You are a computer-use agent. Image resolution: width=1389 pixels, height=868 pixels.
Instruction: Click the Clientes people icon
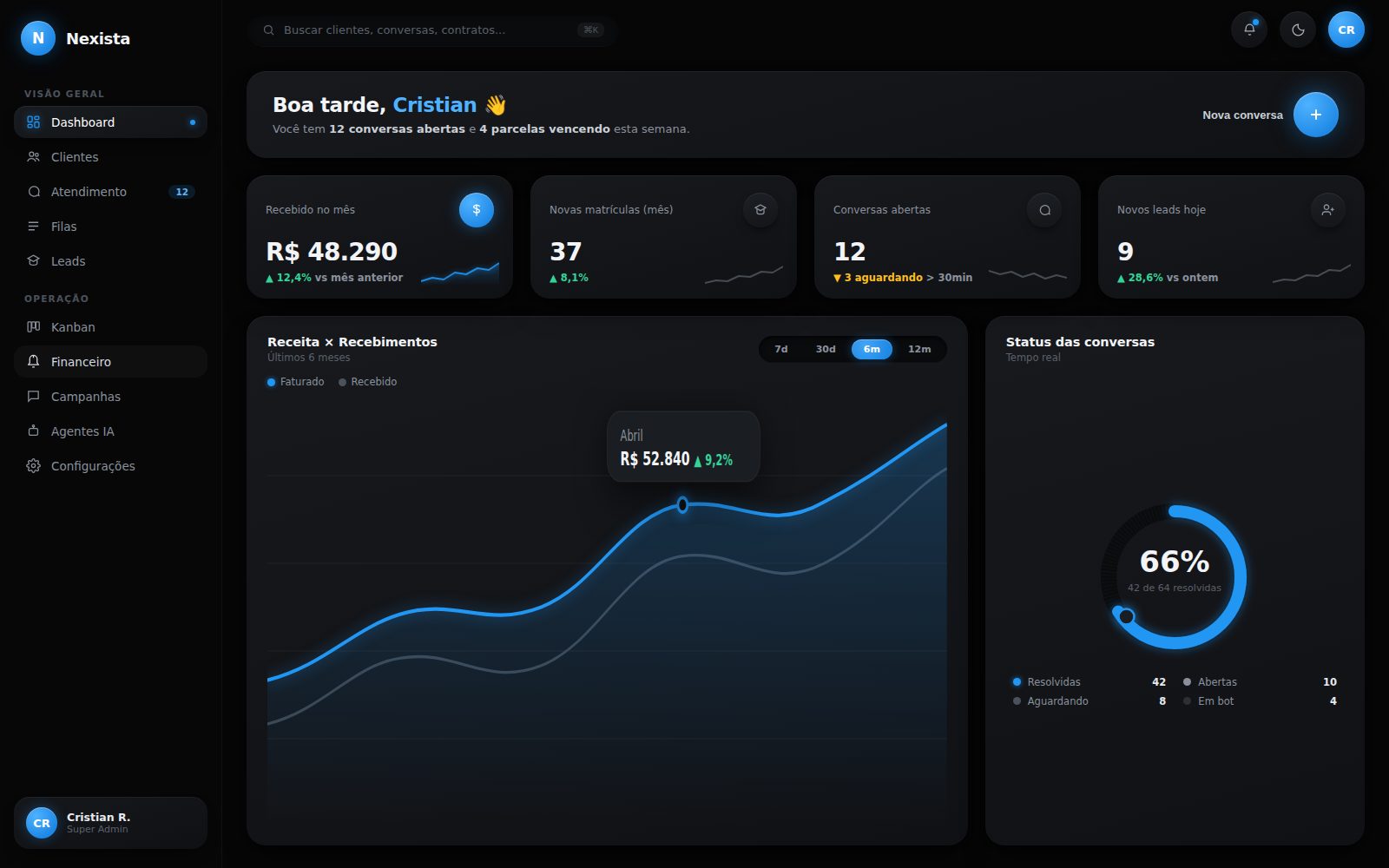tap(33, 157)
